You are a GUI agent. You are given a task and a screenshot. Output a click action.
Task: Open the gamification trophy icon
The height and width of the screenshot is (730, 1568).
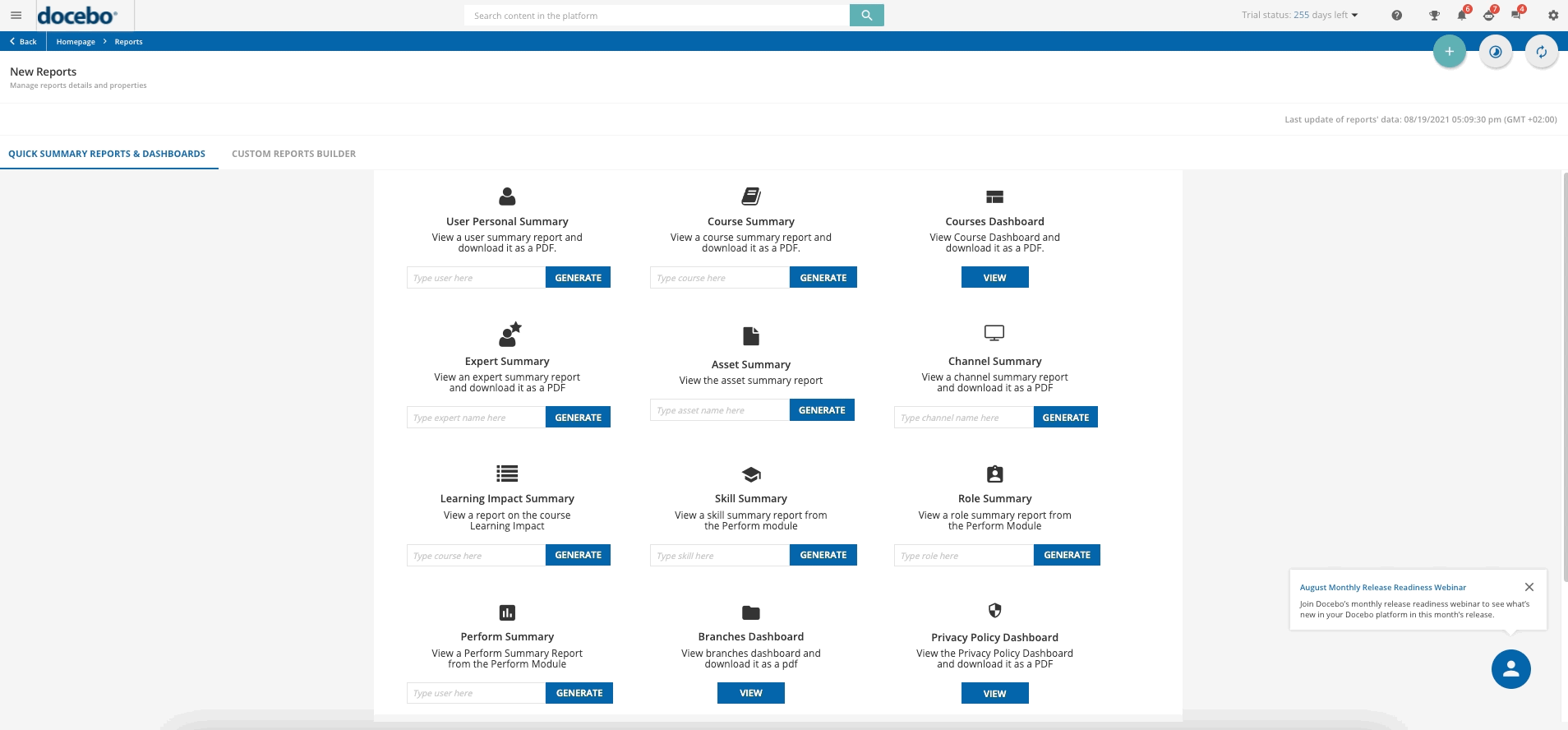click(x=1434, y=15)
